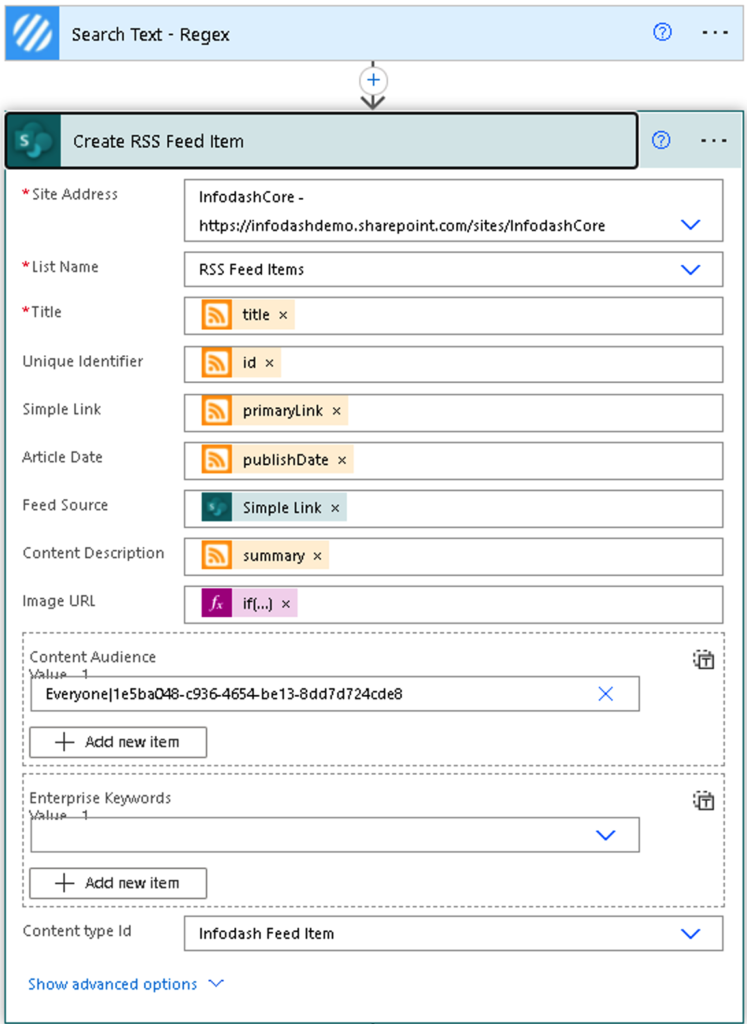Insert a new step with plus button
The height and width of the screenshot is (1024, 747).
coord(373,80)
